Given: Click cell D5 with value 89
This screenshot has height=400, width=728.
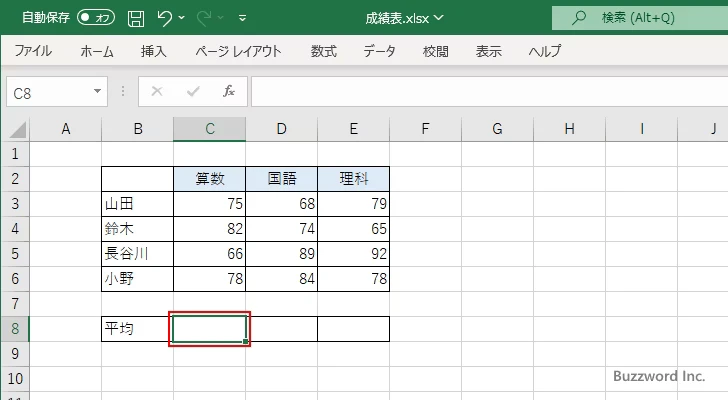Looking at the screenshot, I should (281, 254).
